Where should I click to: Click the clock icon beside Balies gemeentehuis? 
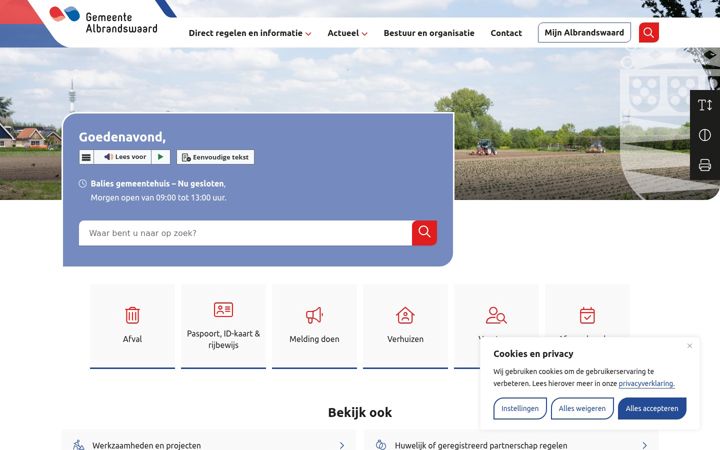pos(83,184)
